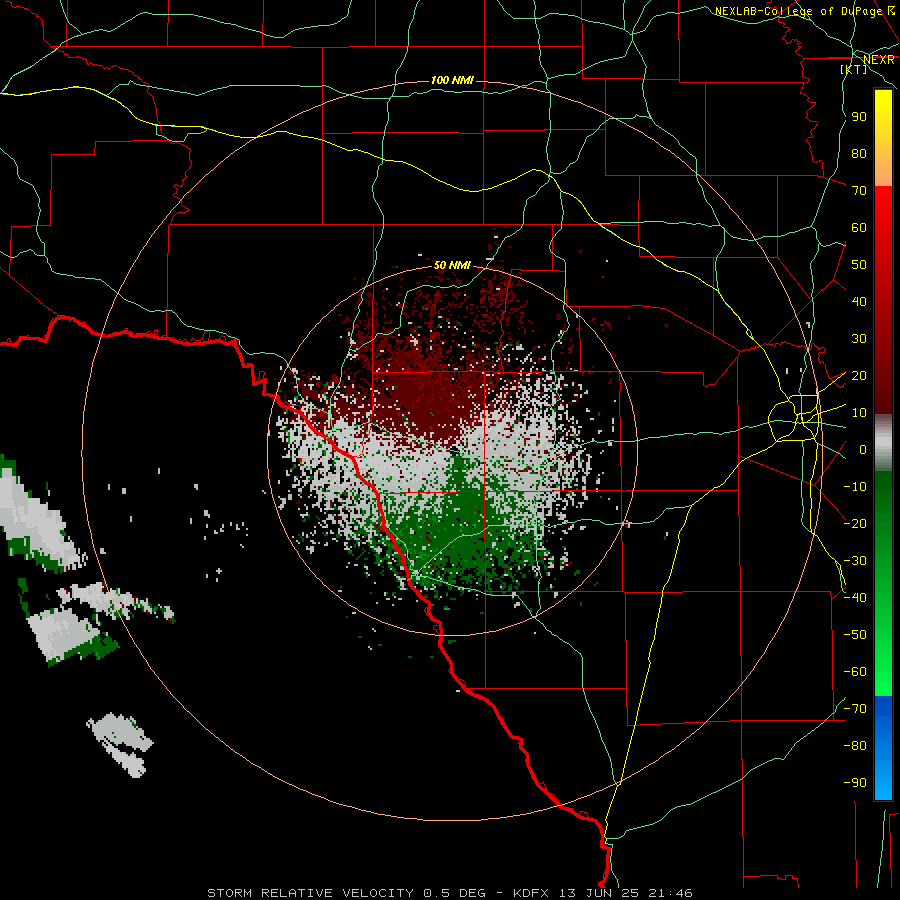Image resolution: width=900 pixels, height=900 pixels.
Task: Click the -80 scale value
Action: click(855, 746)
